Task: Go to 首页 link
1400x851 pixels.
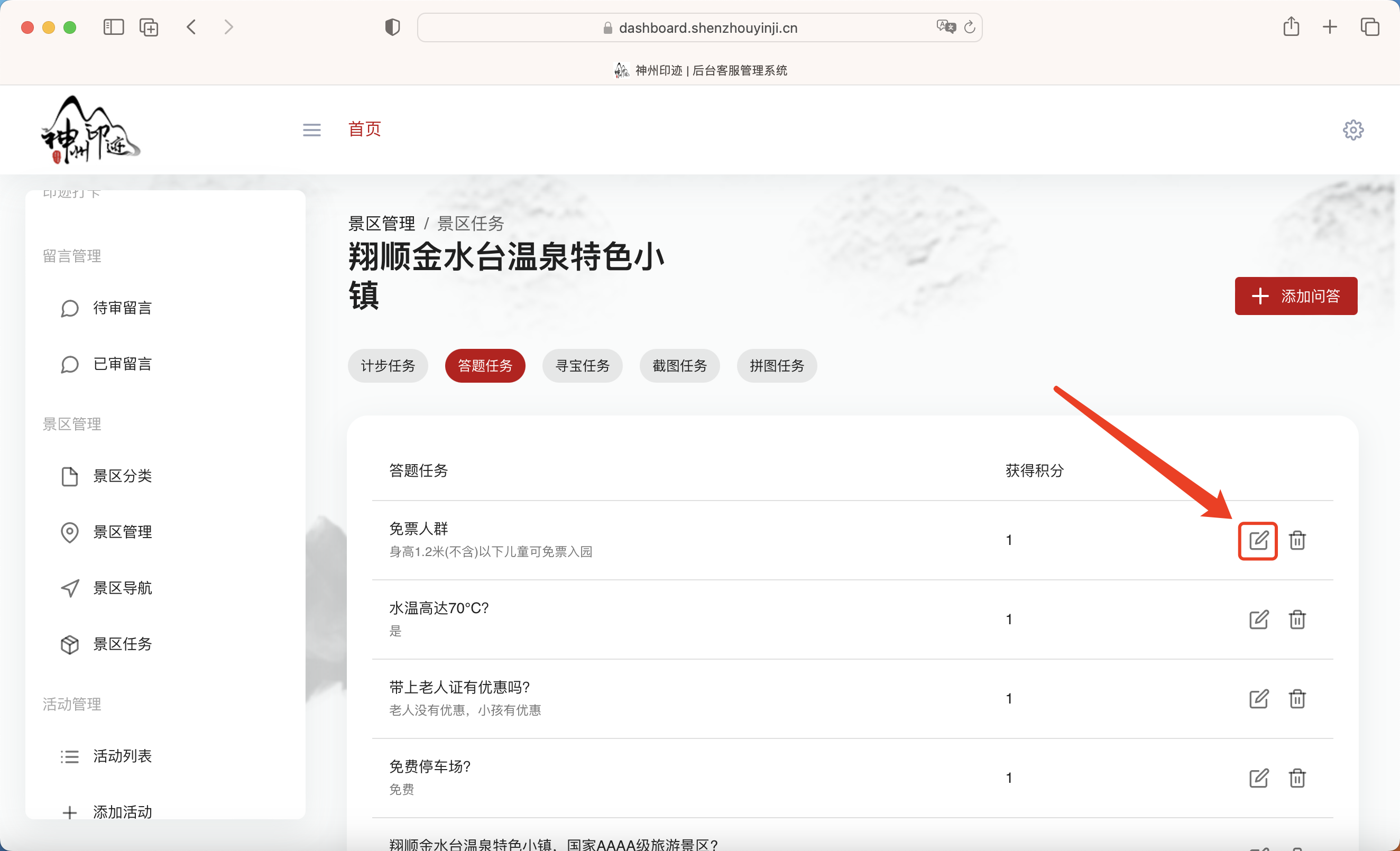Action: click(x=364, y=129)
